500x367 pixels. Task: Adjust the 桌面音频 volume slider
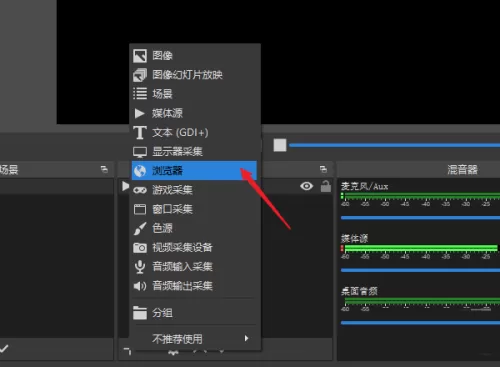coord(420,323)
